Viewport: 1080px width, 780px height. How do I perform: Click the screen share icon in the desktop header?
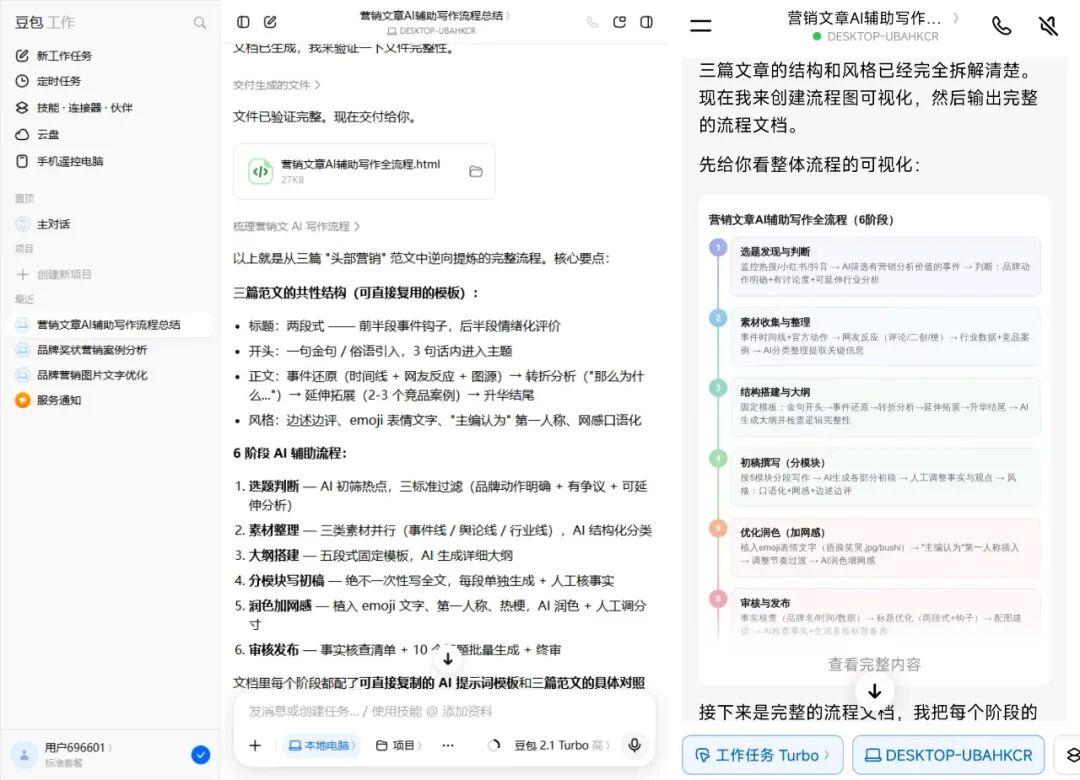coord(619,22)
